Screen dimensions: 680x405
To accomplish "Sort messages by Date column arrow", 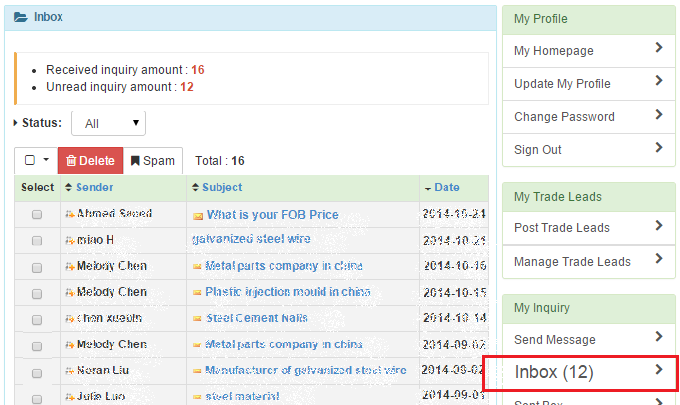I will pos(428,188).
